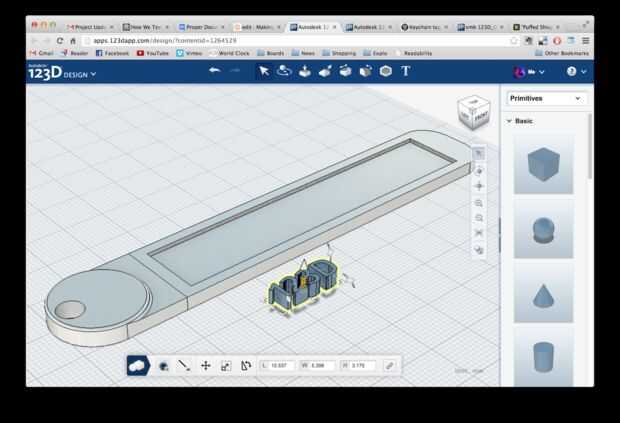The image size is (620, 423).
Task: Toggle the aspect ratio lock beside dimensions
Action: 389,366
